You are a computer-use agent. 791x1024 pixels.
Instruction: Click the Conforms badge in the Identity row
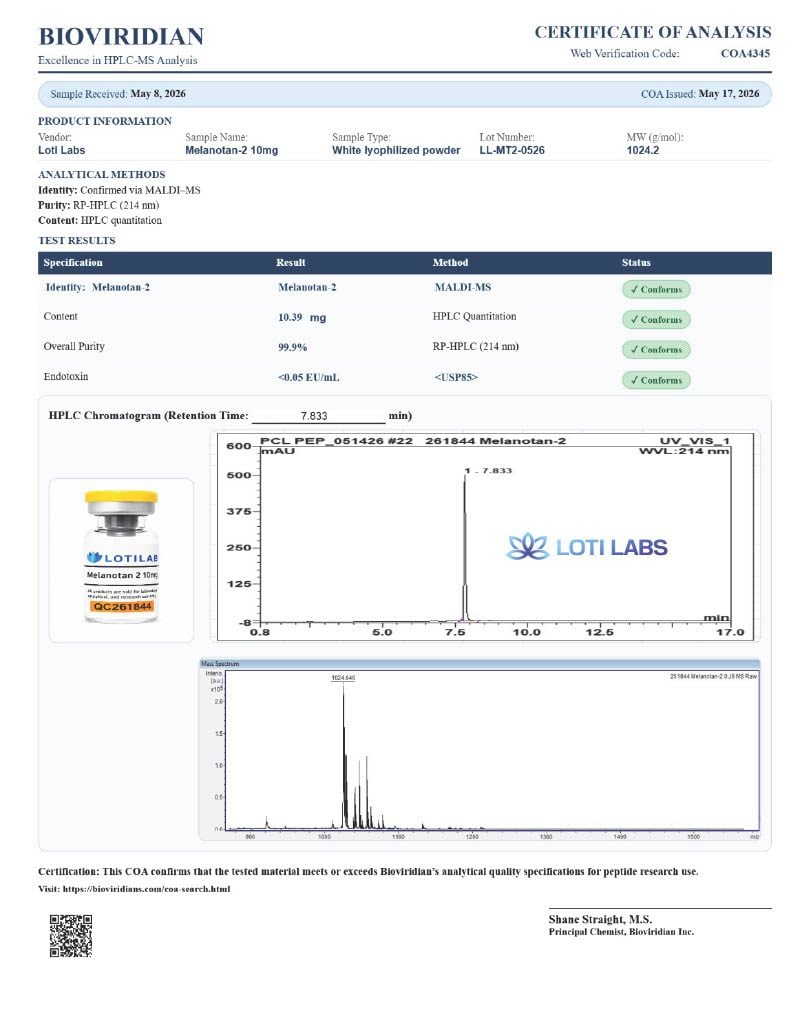(x=656, y=289)
